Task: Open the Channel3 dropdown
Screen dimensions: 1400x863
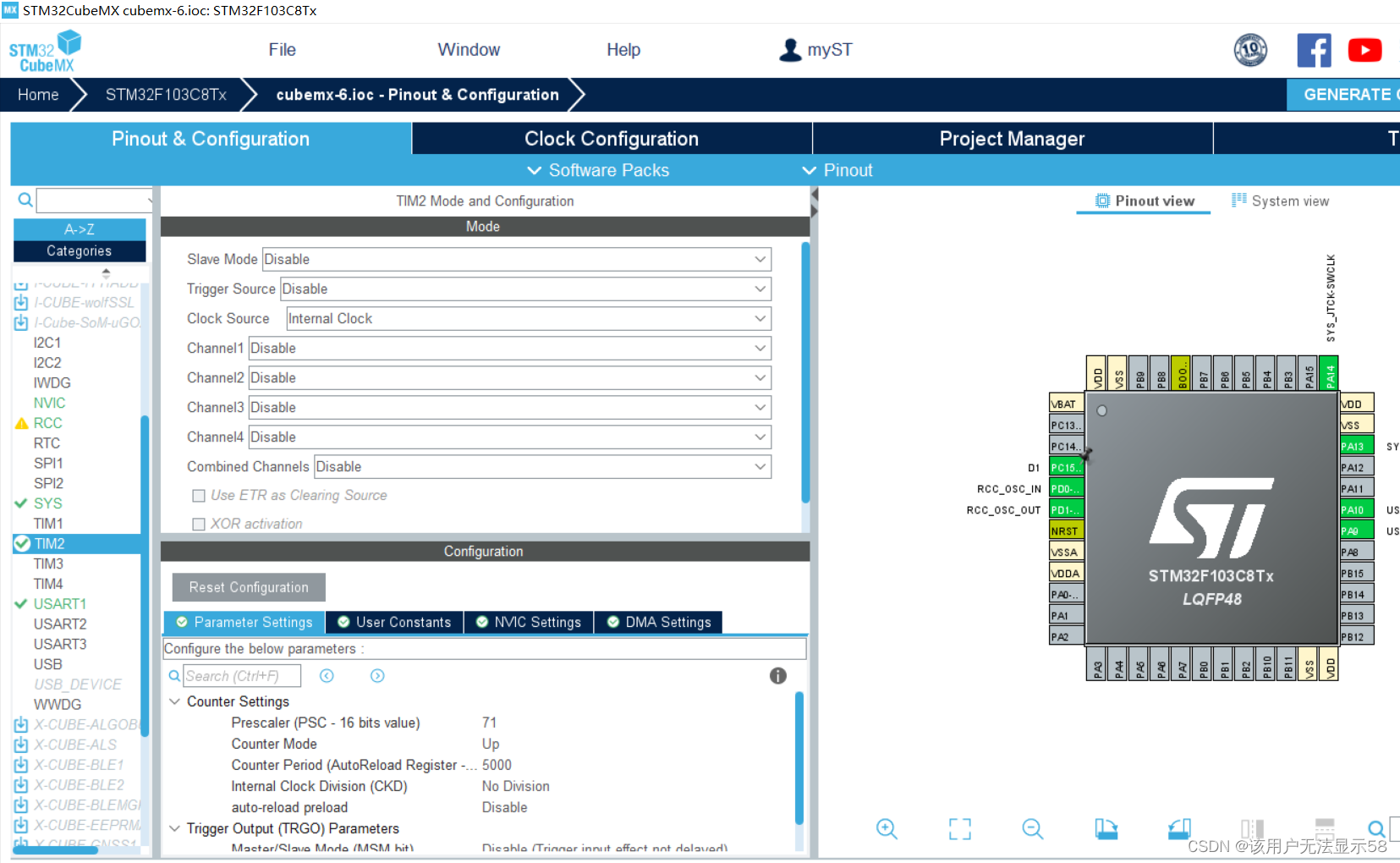Action: (x=509, y=407)
